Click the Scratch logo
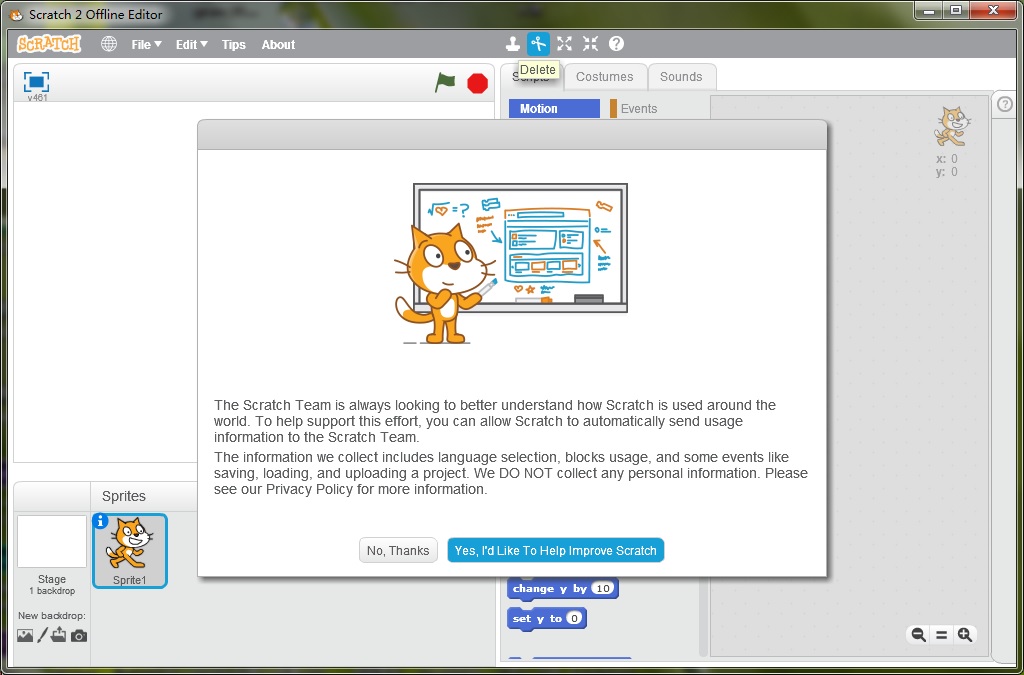The height and width of the screenshot is (675, 1024). coord(49,44)
